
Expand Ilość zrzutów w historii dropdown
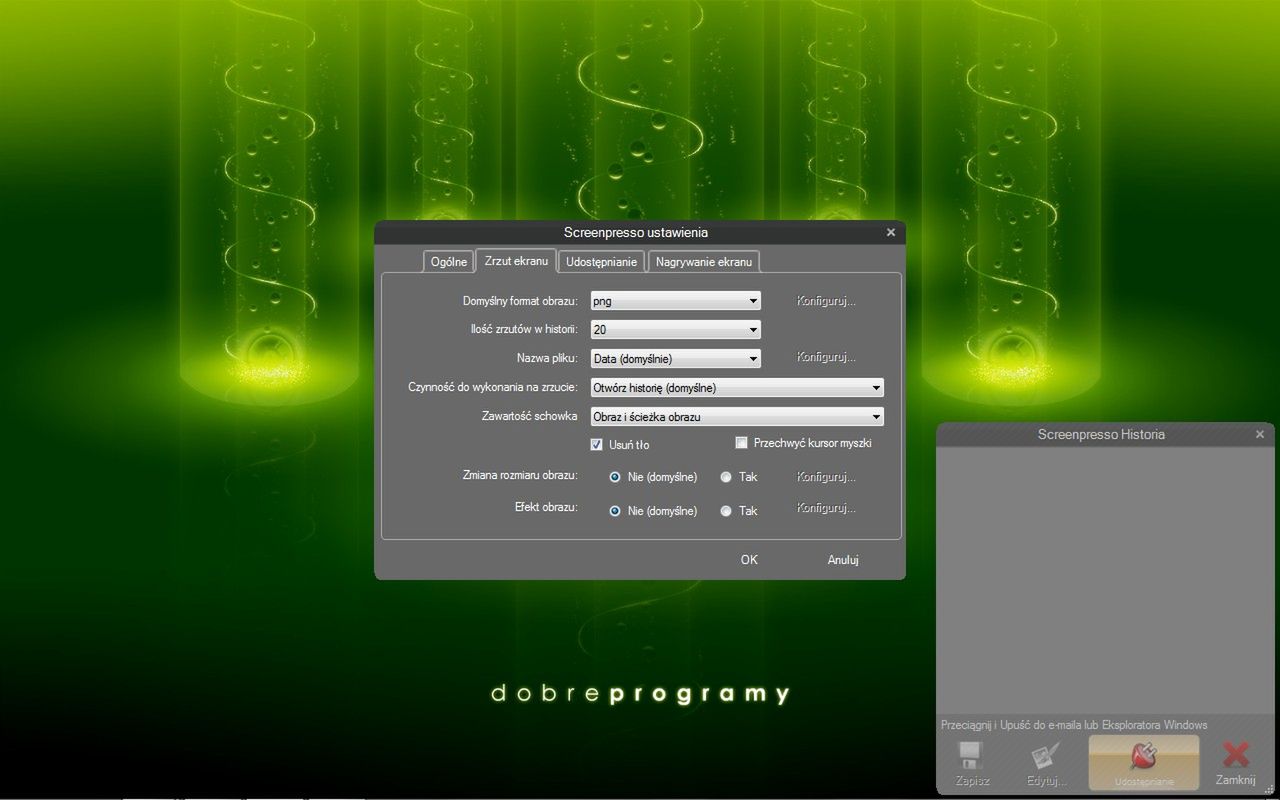point(676,329)
